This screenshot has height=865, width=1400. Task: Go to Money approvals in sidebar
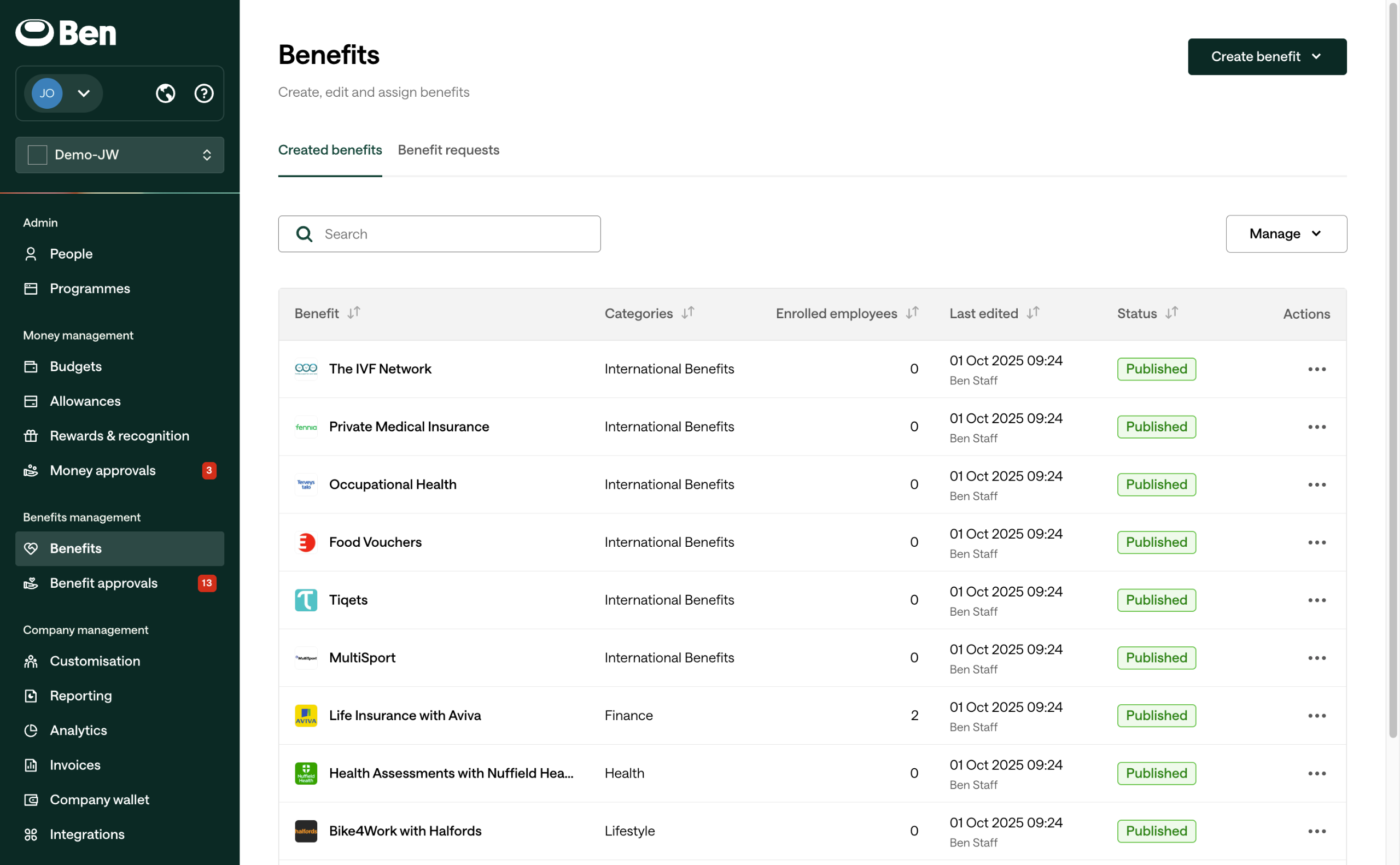[102, 470]
